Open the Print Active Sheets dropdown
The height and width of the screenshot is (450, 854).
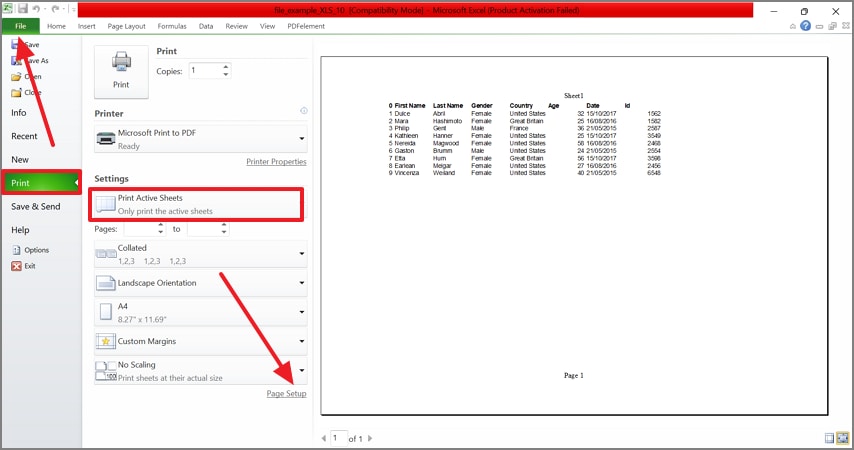point(196,204)
